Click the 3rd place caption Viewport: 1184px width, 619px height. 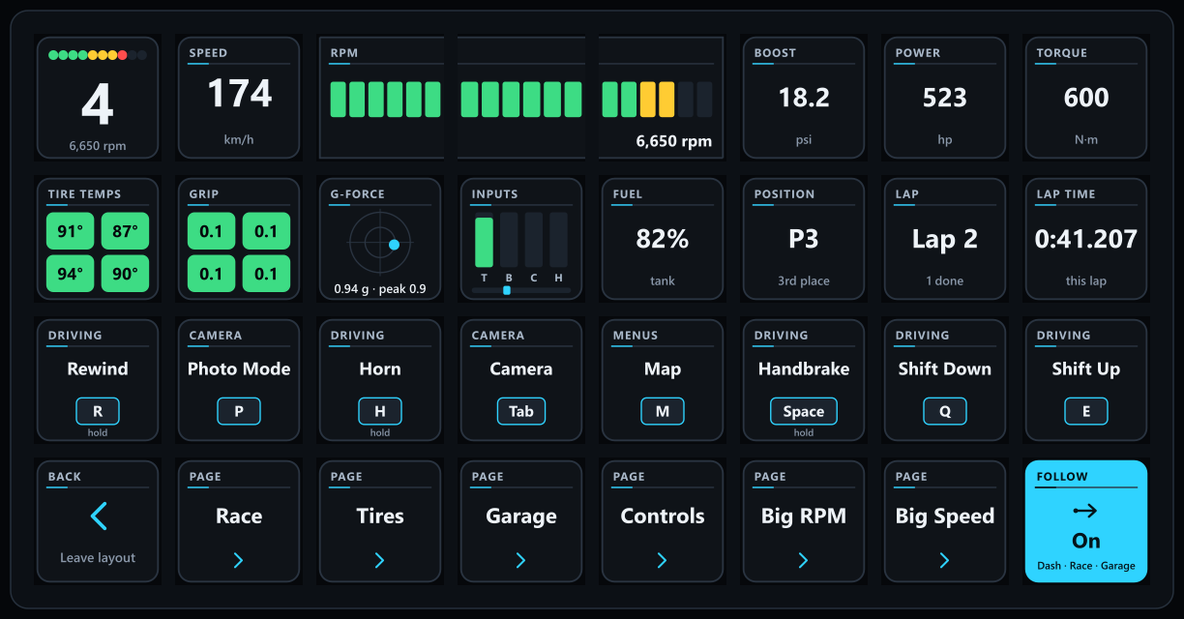point(803,281)
